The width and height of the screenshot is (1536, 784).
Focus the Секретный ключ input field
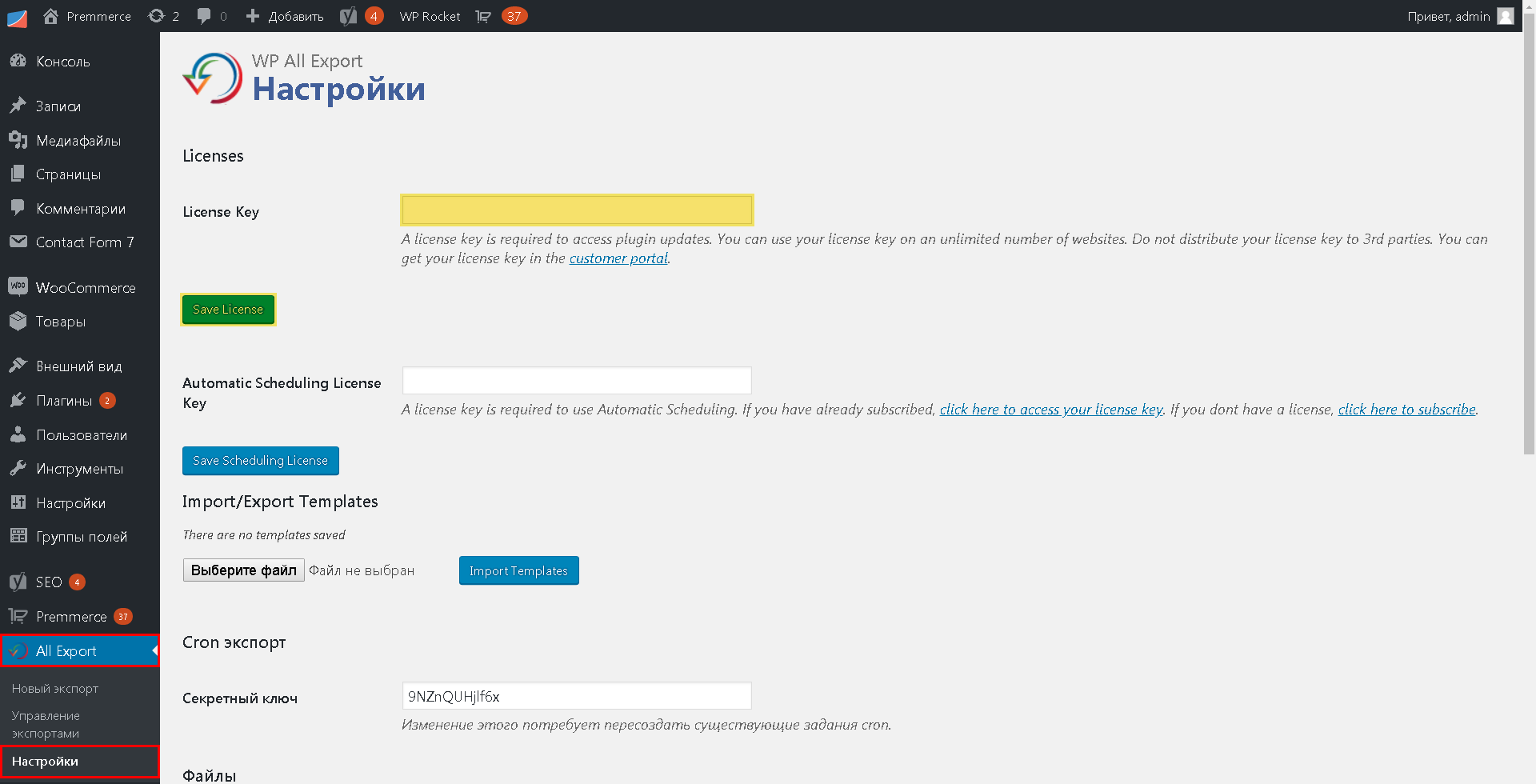(577, 695)
